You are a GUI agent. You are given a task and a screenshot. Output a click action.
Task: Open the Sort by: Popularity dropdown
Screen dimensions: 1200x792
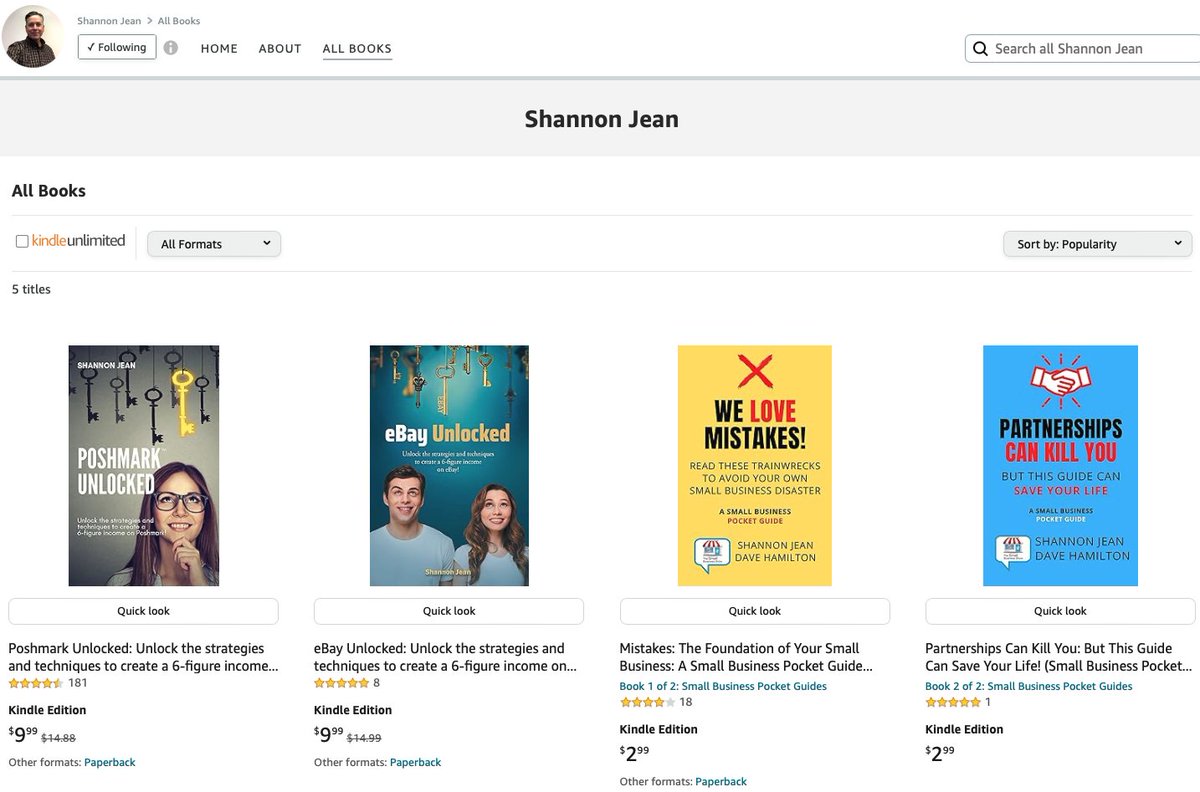pos(1097,244)
